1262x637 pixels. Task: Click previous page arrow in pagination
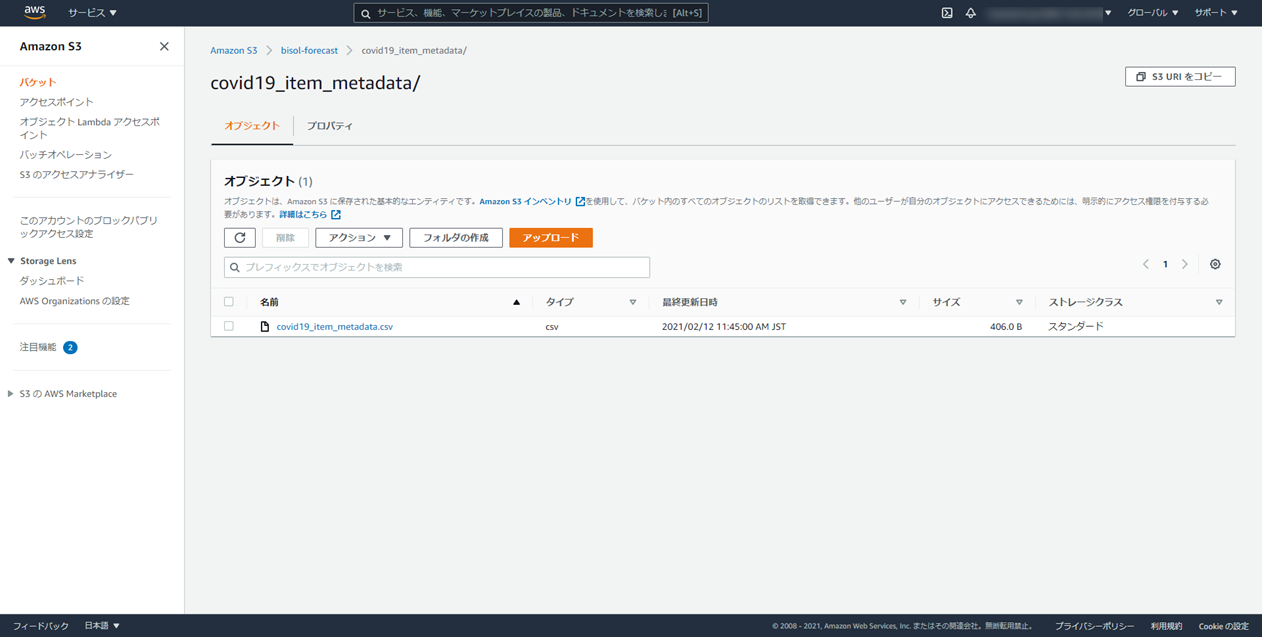(x=1146, y=265)
